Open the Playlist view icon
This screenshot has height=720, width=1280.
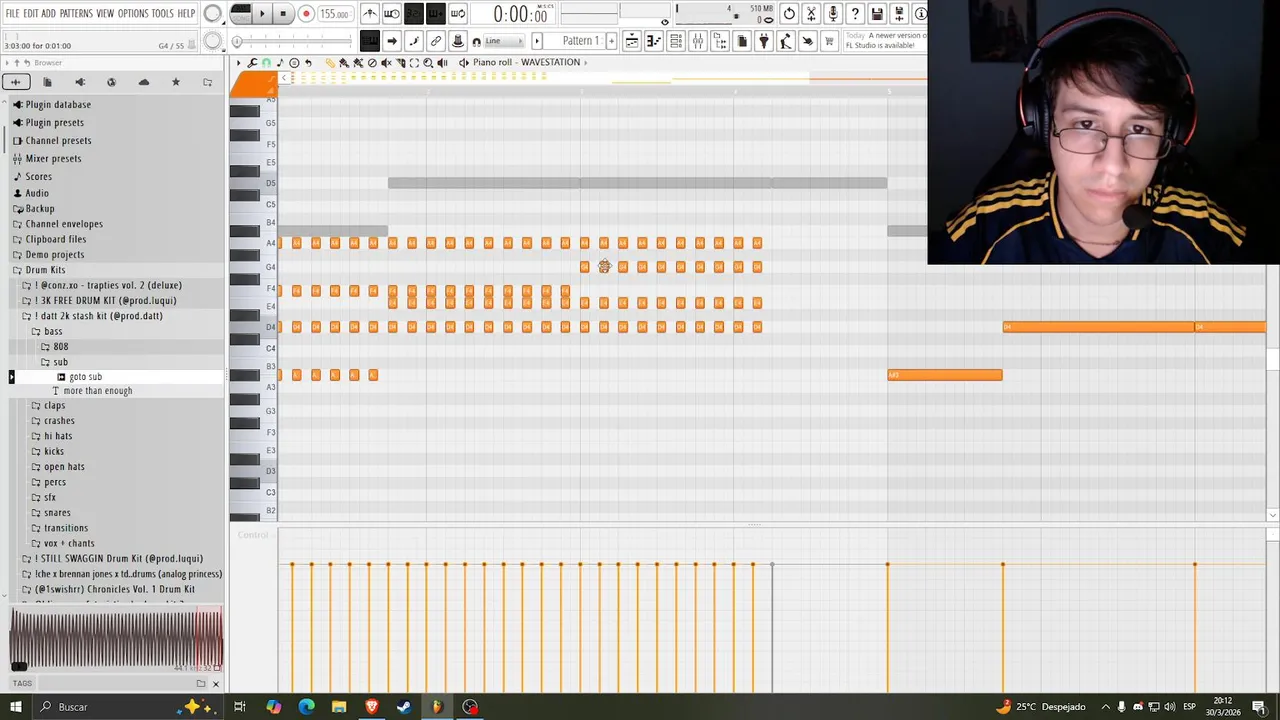tap(632, 41)
